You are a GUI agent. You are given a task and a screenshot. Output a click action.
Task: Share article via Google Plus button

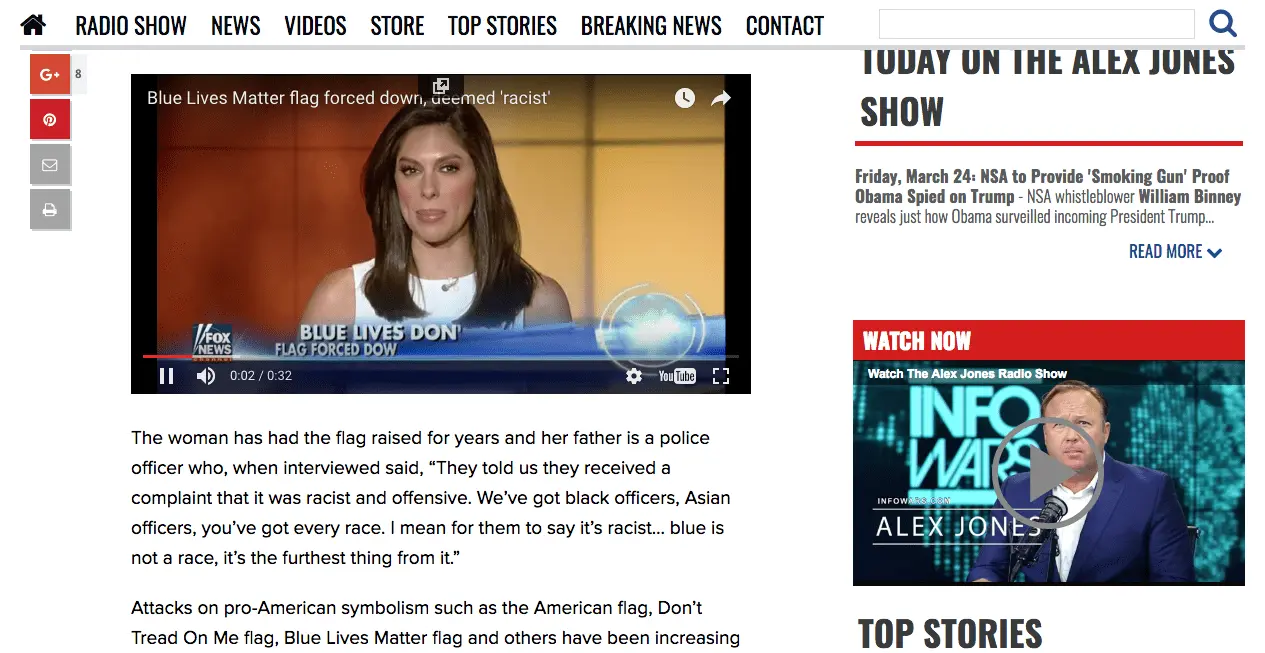(49, 74)
